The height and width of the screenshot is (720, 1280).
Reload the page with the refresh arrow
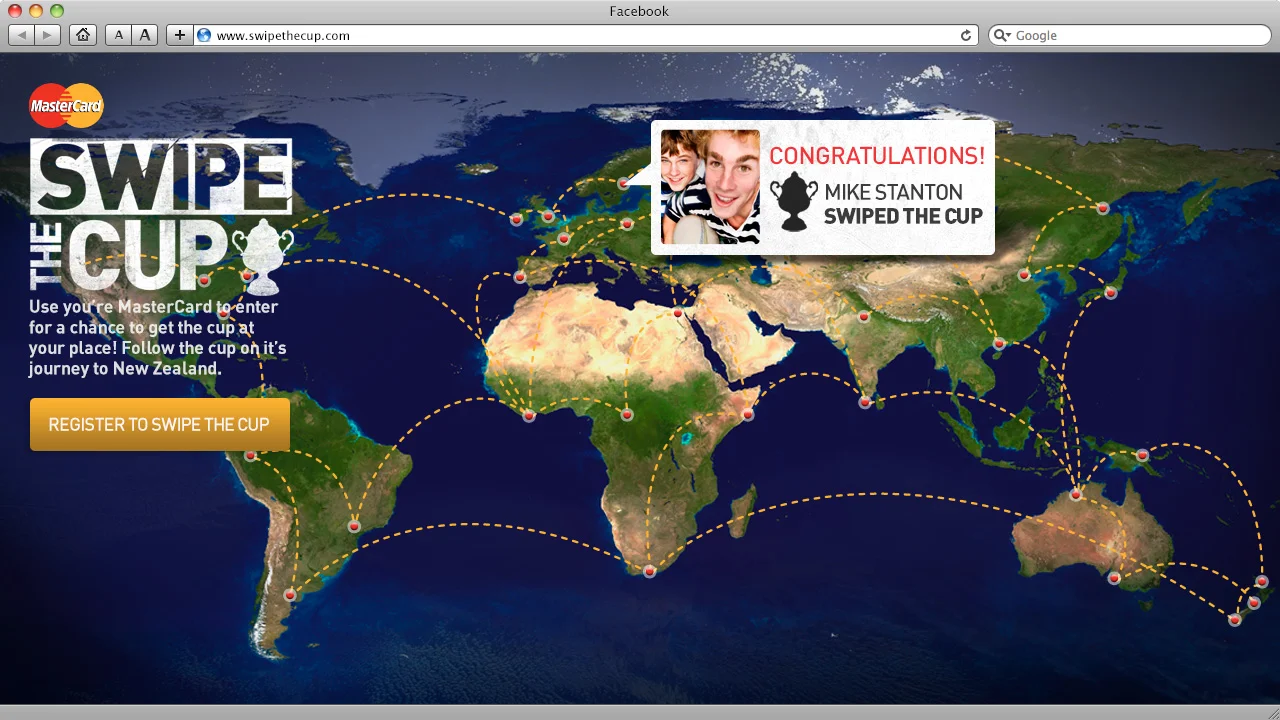(x=966, y=35)
